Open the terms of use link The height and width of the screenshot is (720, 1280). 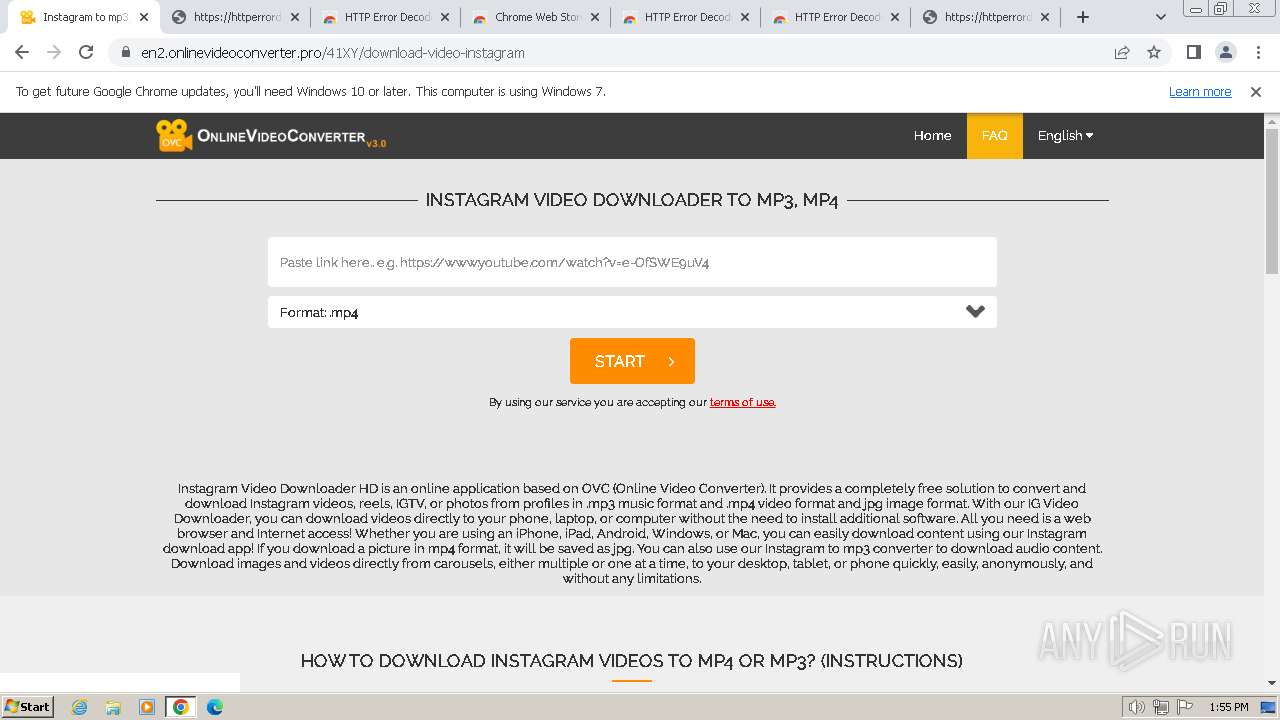[742, 402]
